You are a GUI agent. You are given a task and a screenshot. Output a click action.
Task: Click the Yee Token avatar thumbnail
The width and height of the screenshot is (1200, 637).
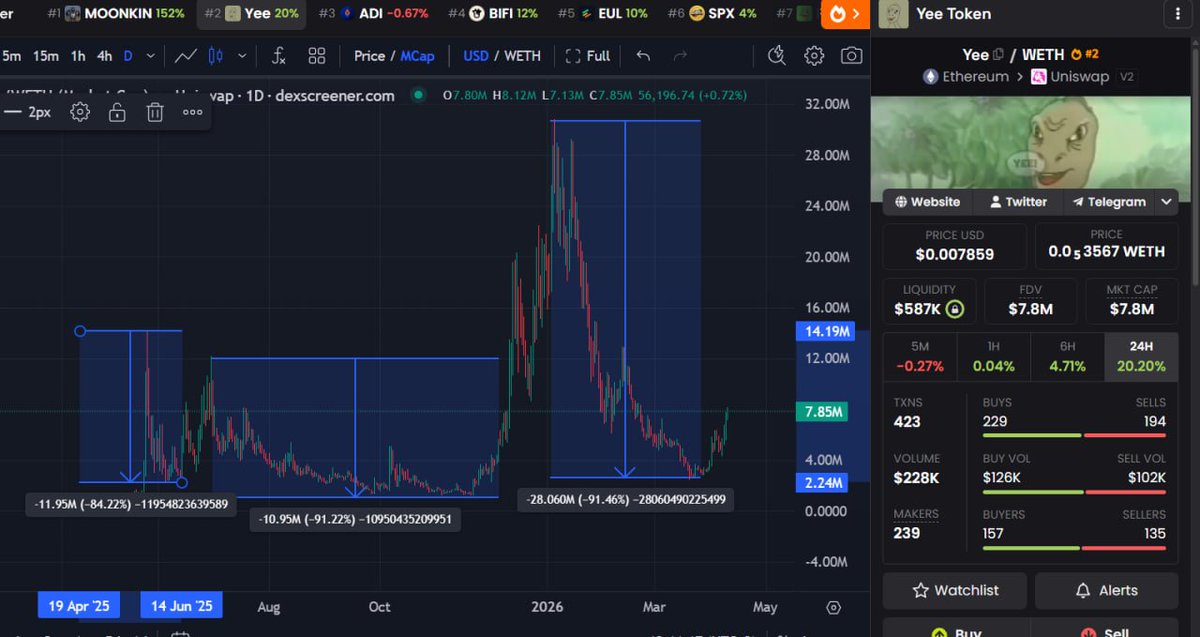[x=894, y=14]
